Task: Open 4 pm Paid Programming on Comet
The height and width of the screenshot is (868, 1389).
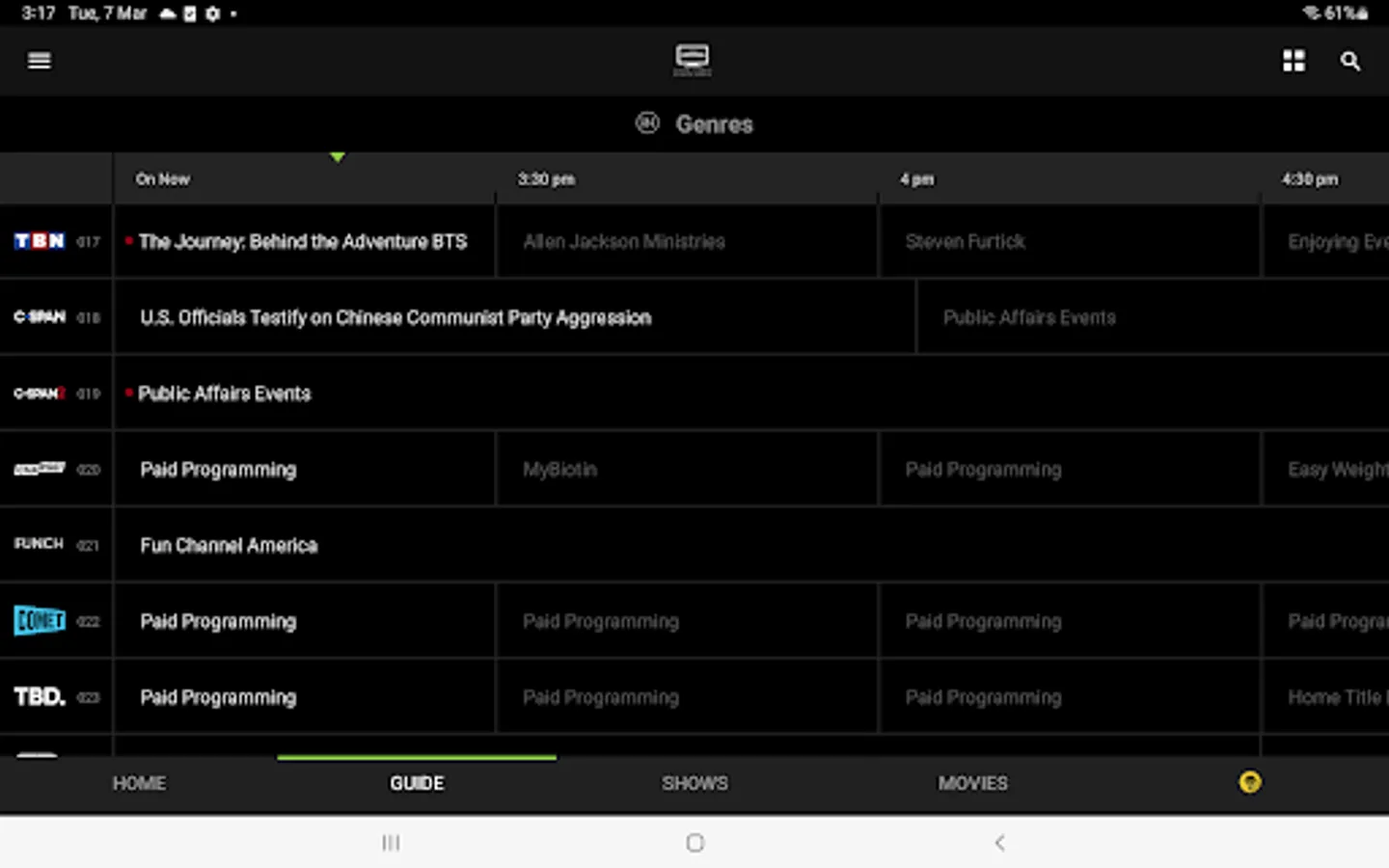Action: (1069, 621)
